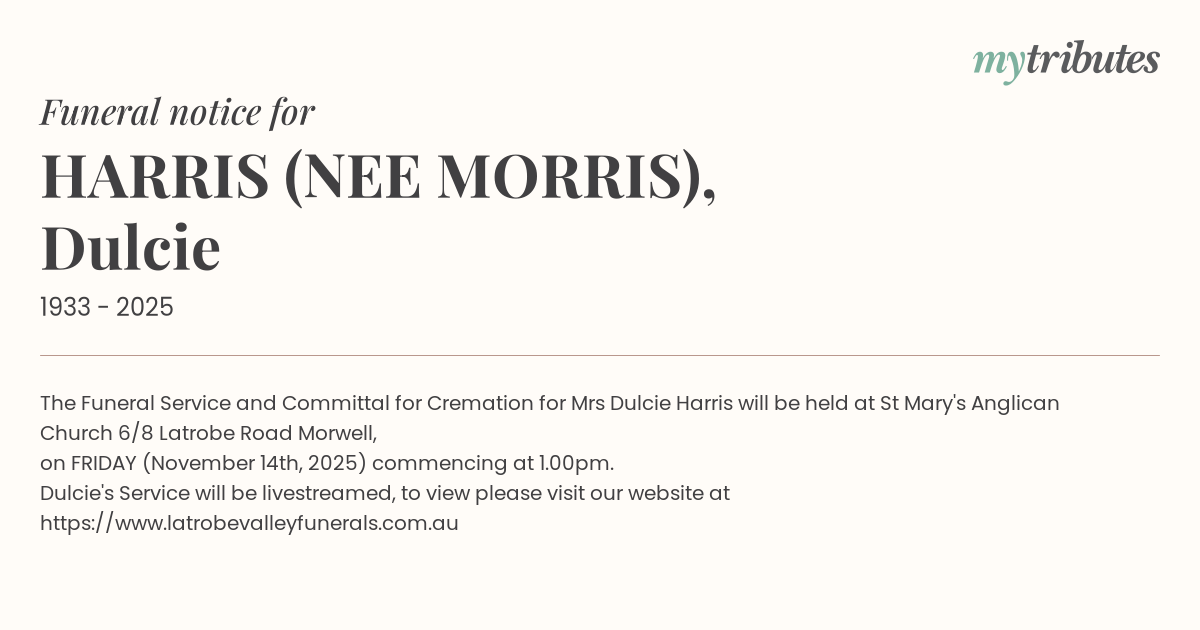Viewport: 1200px width, 630px height.
Task: Click "St Mary's Anglican" venue text
Action: pyautogui.click(x=969, y=403)
